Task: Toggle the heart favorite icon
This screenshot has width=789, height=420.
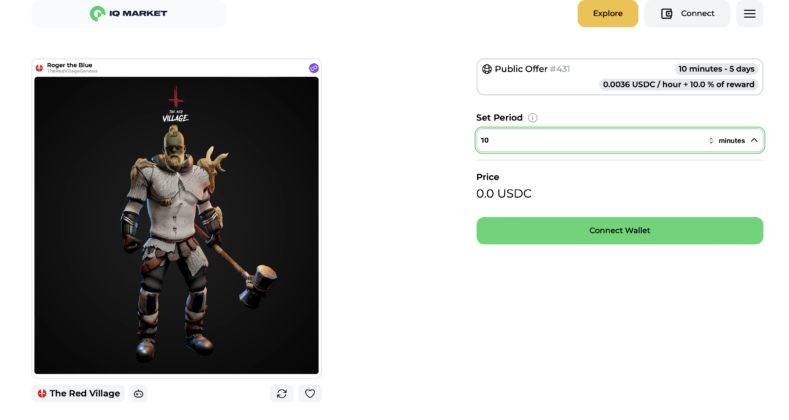Action: pyautogui.click(x=310, y=393)
